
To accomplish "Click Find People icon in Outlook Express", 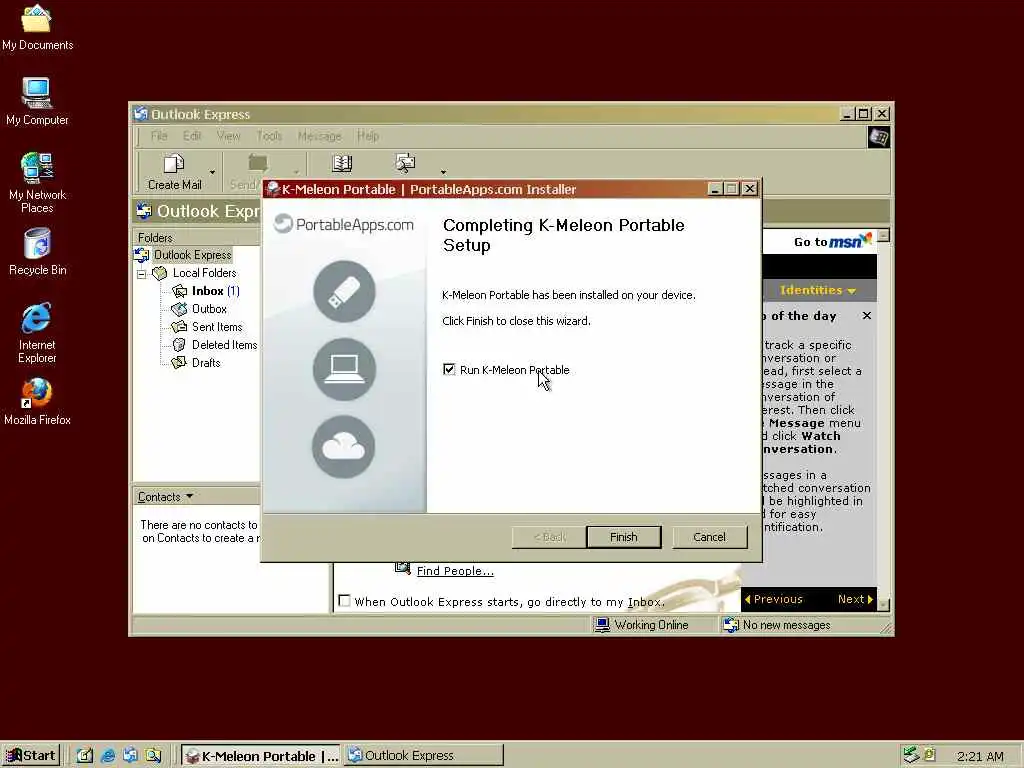I will [x=403, y=567].
